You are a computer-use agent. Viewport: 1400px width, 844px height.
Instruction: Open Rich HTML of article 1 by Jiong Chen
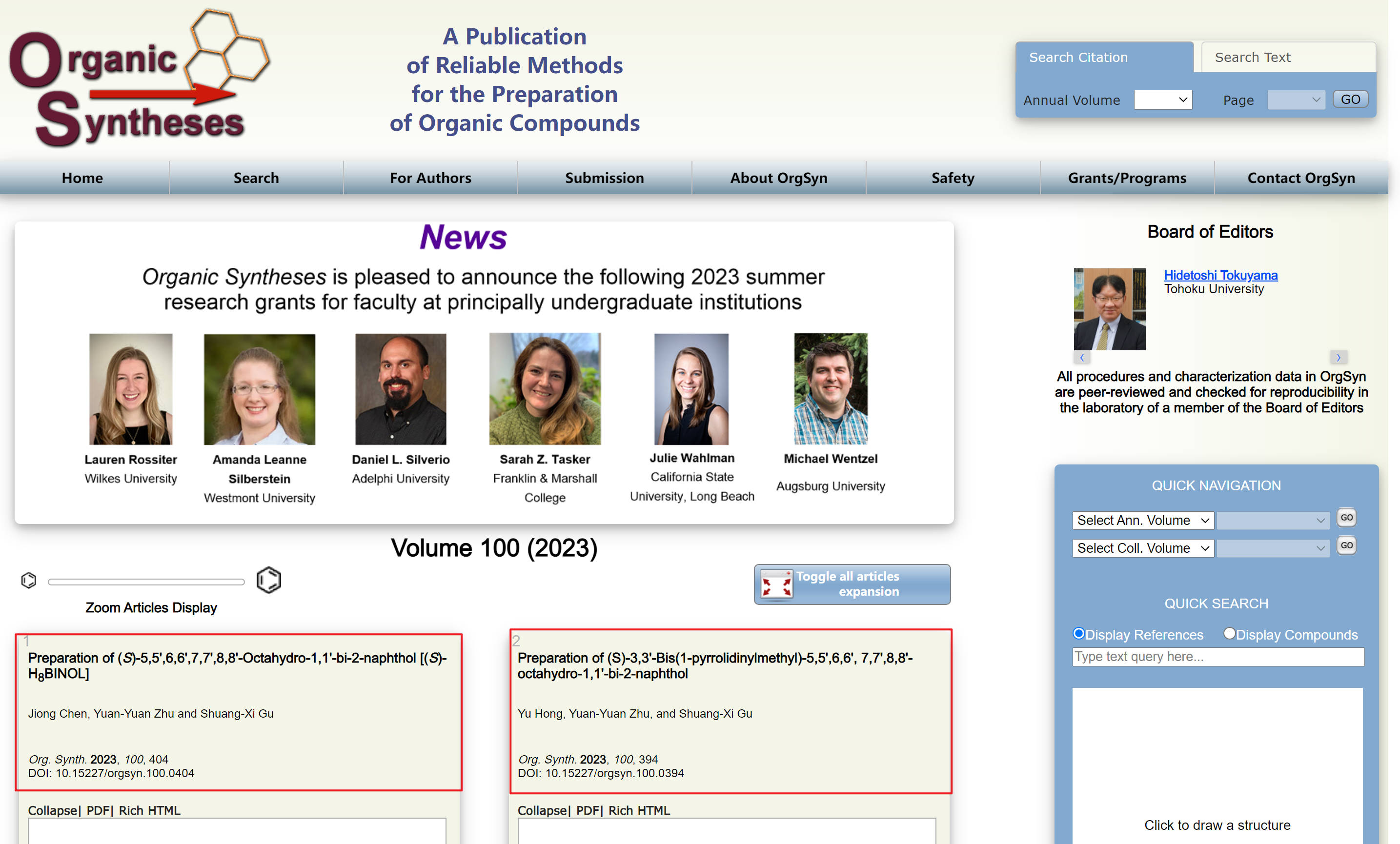(149, 810)
